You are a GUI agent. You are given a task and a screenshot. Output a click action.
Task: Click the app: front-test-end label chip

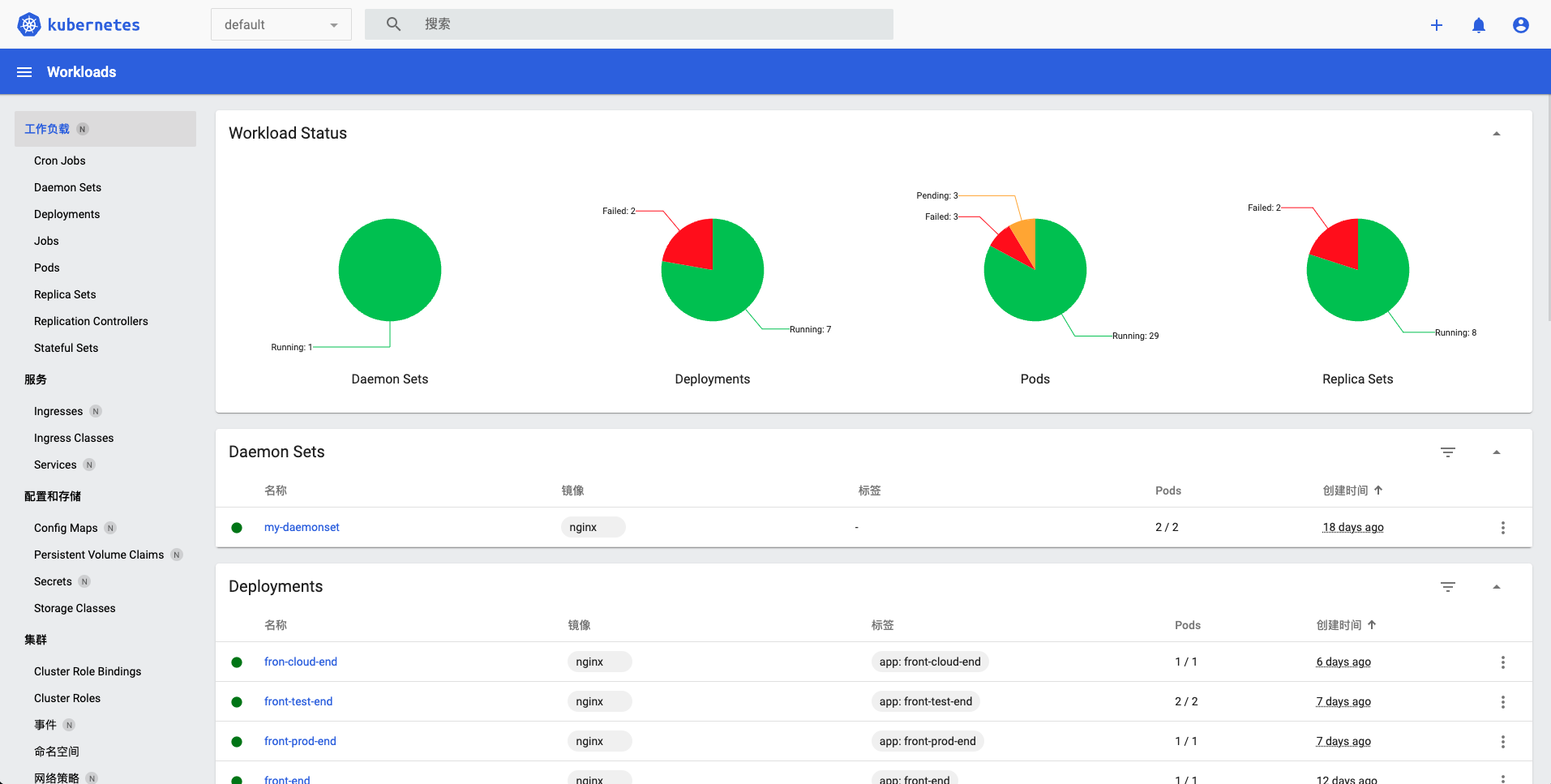(926, 701)
